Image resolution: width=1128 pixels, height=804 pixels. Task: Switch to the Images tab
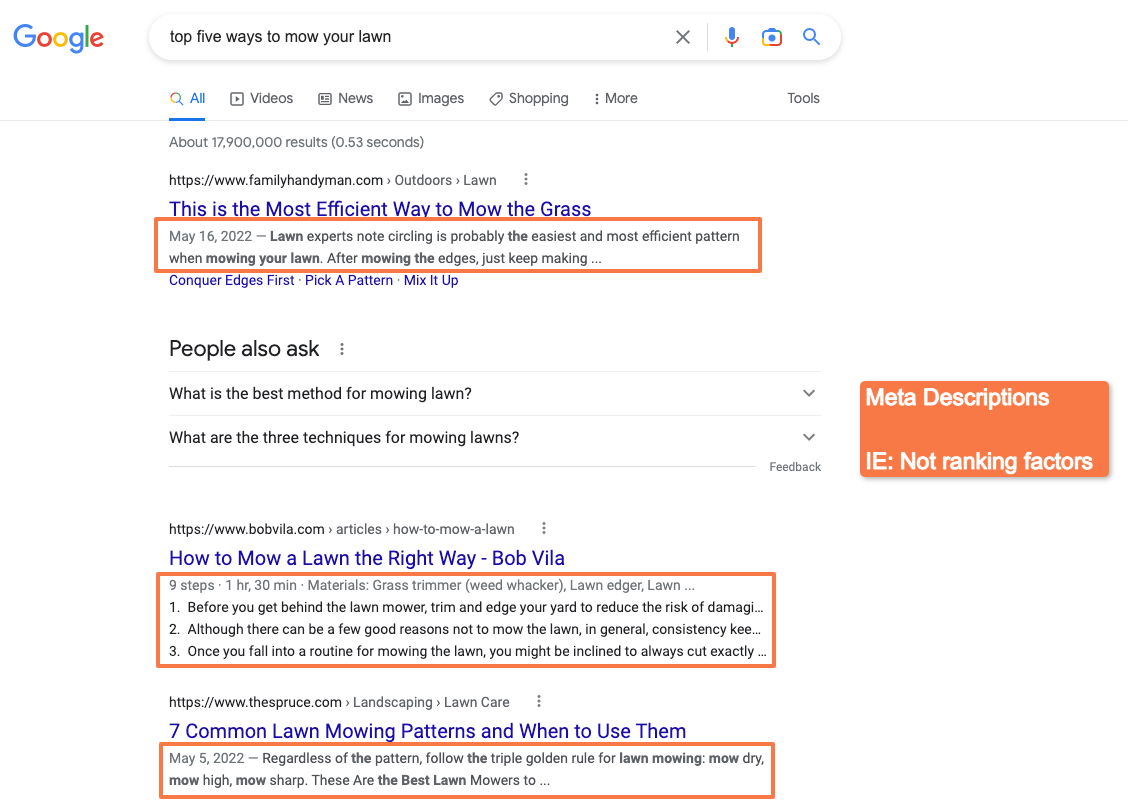(x=431, y=99)
